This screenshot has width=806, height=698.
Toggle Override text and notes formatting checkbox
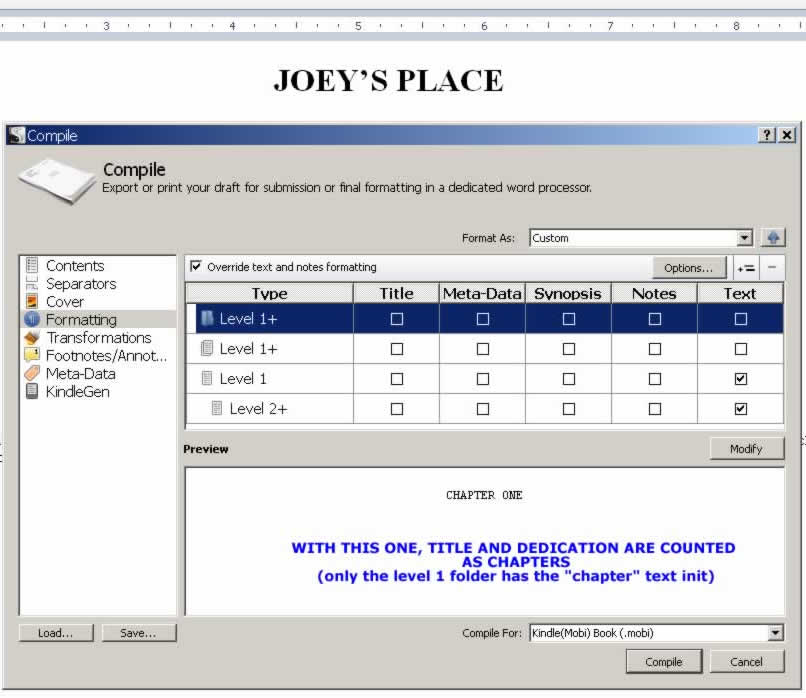[x=195, y=267]
